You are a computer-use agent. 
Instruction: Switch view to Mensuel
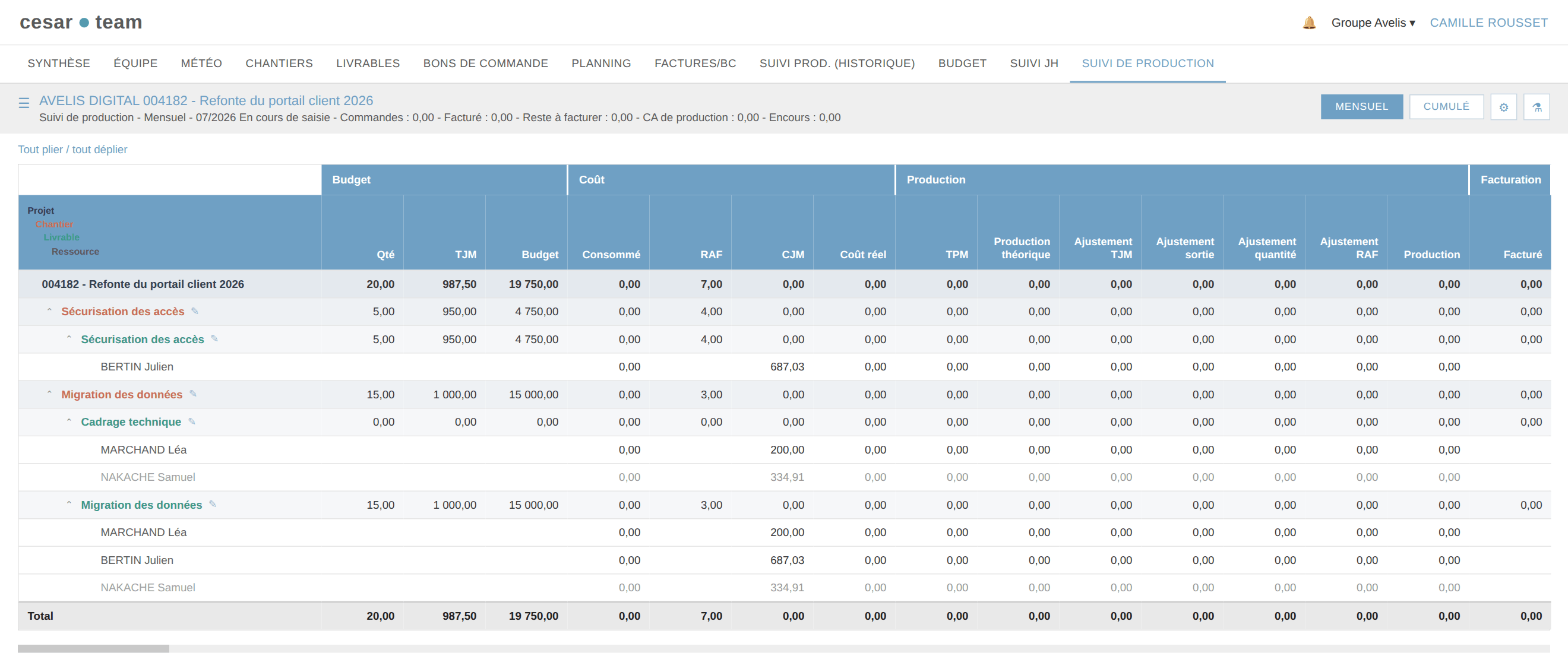(1361, 107)
